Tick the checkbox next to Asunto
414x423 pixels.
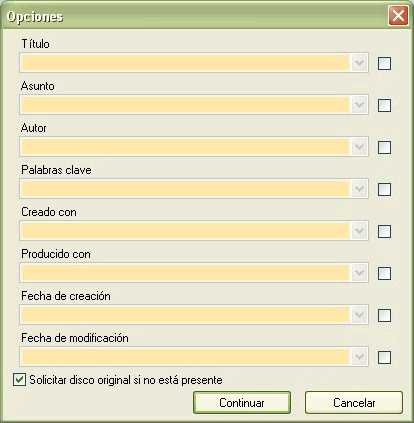tap(384, 105)
